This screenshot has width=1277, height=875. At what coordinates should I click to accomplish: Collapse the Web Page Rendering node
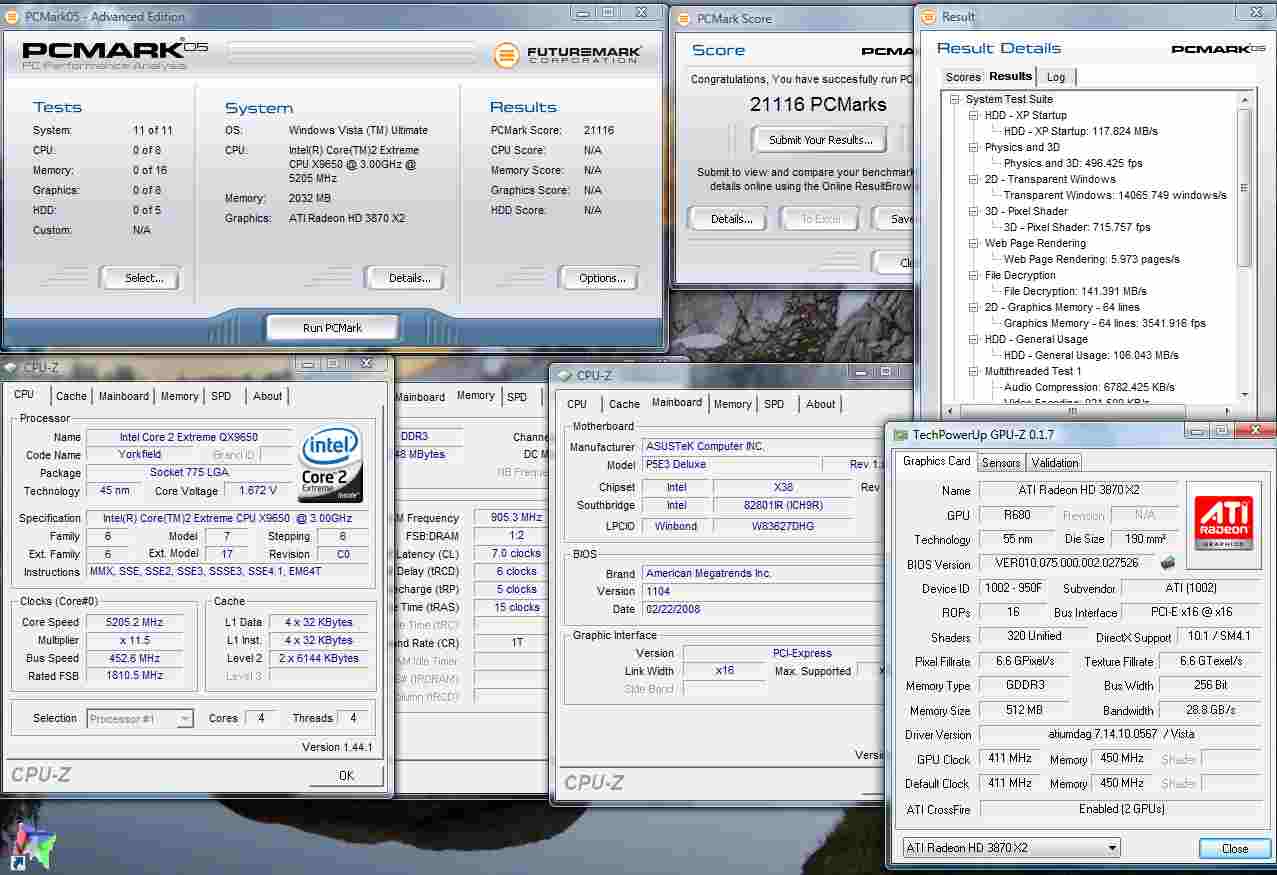974,243
